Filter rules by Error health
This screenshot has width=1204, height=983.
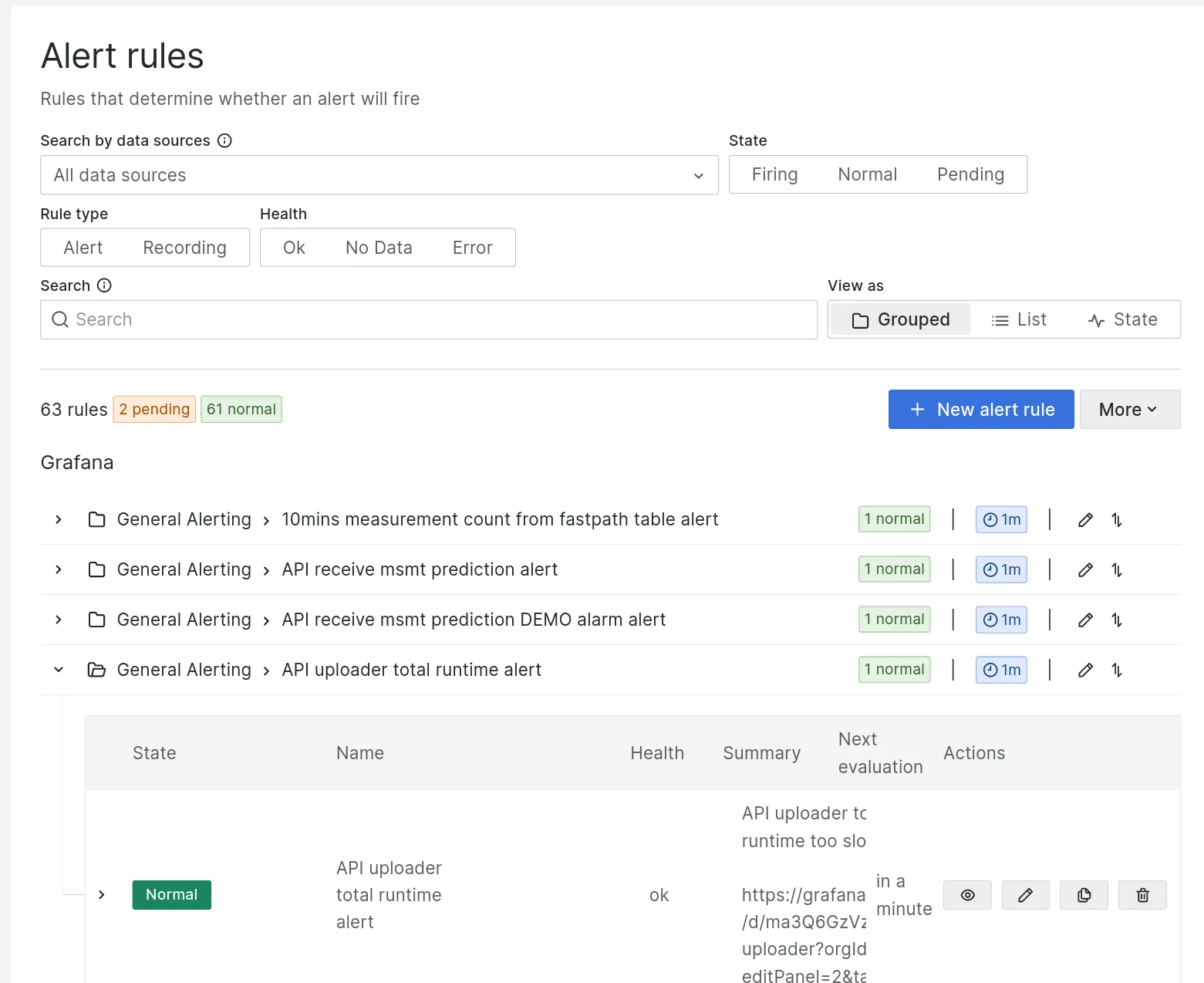[x=472, y=248]
